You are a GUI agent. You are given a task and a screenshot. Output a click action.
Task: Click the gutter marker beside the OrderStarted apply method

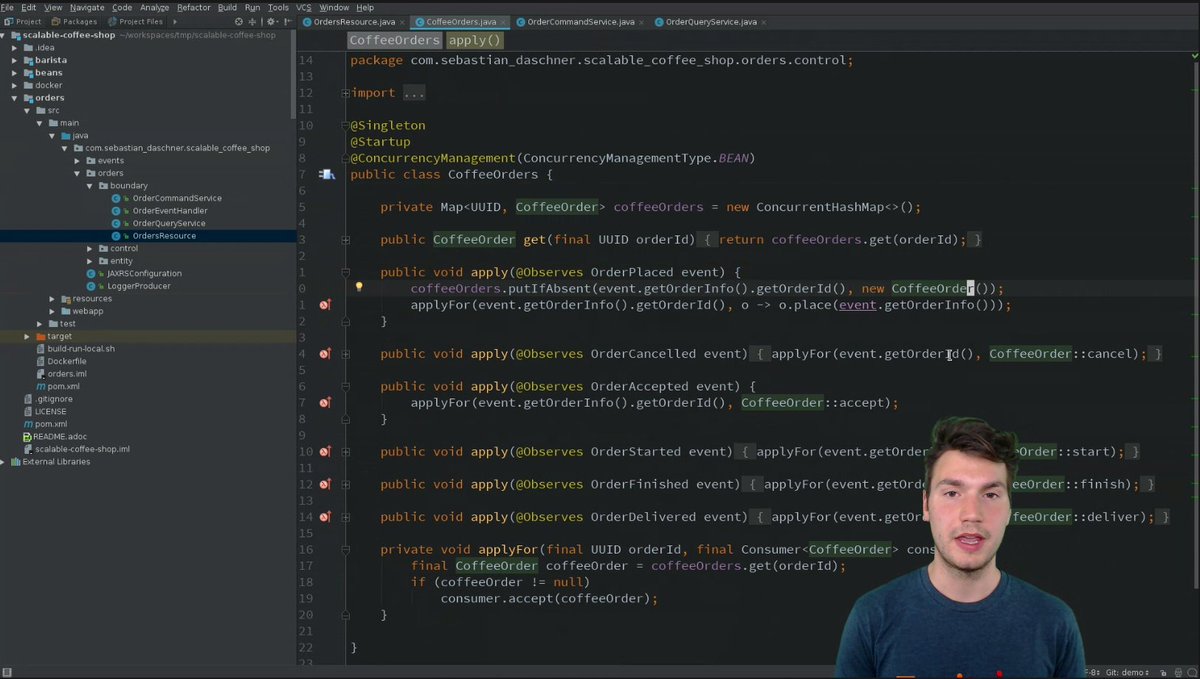point(325,451)
